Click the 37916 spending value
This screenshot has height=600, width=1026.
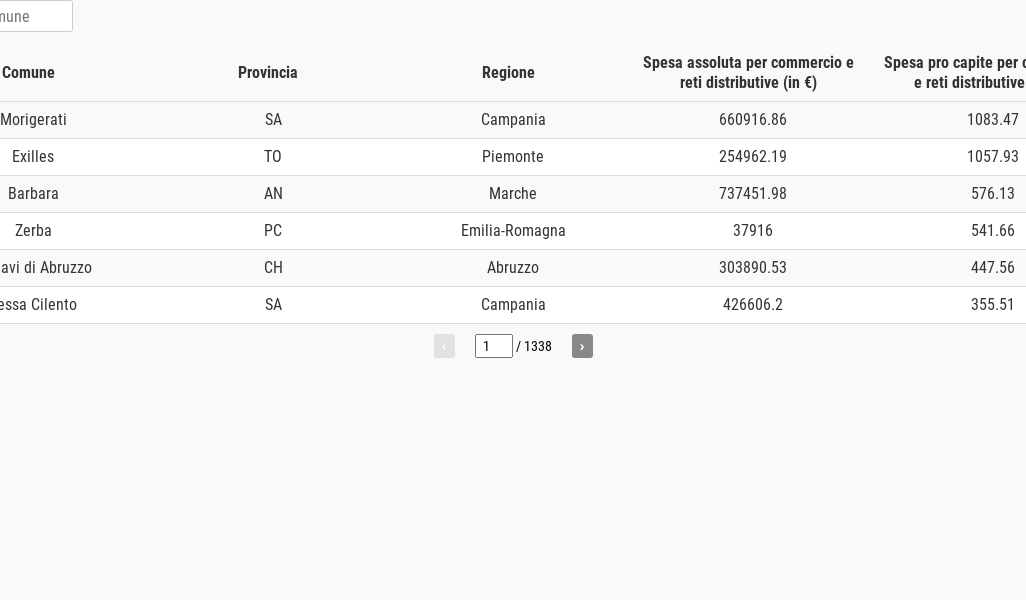point(752,230)
